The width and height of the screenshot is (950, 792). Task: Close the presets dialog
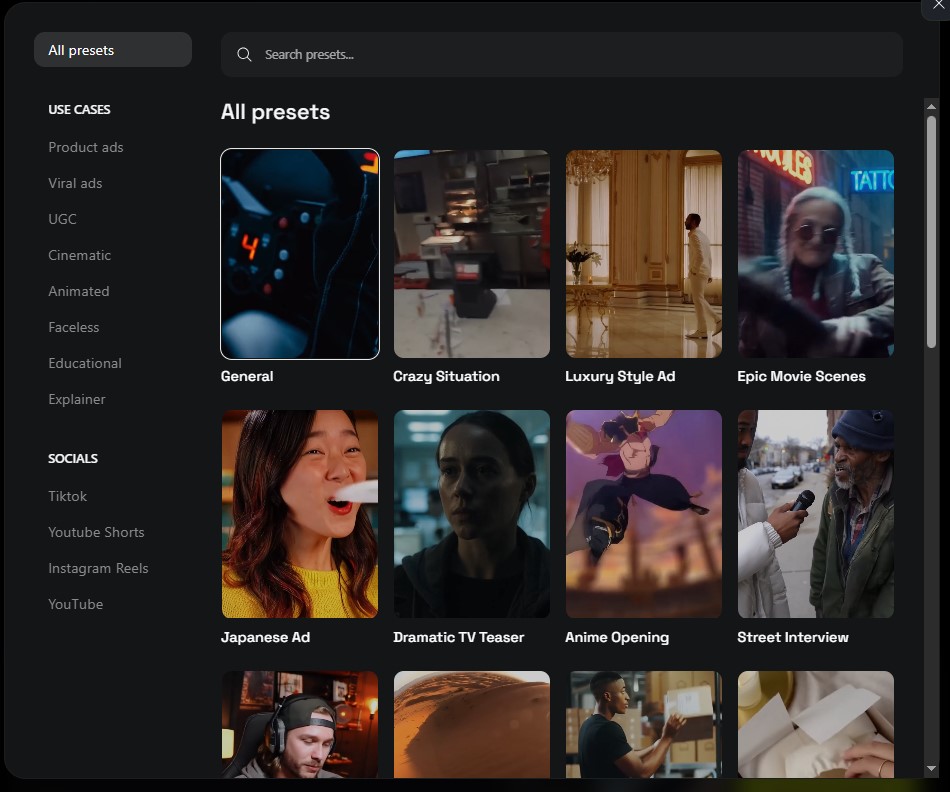pyautogui.click(x=937, y=6)
